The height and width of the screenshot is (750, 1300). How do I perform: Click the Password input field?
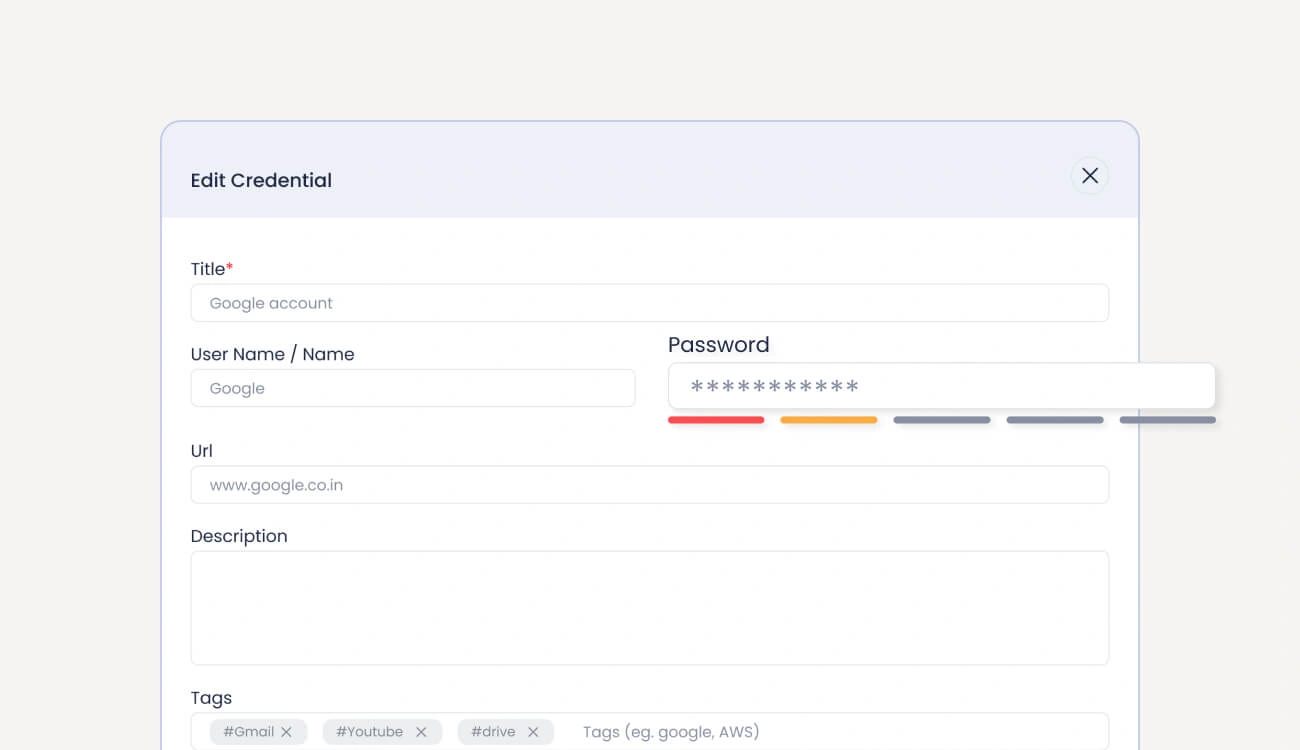[x=942, y=386]
